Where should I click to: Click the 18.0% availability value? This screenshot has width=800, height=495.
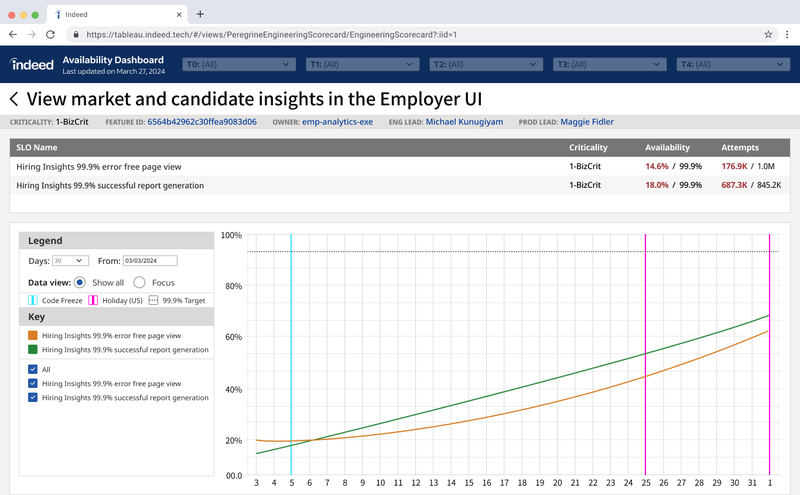pos(657,185)
